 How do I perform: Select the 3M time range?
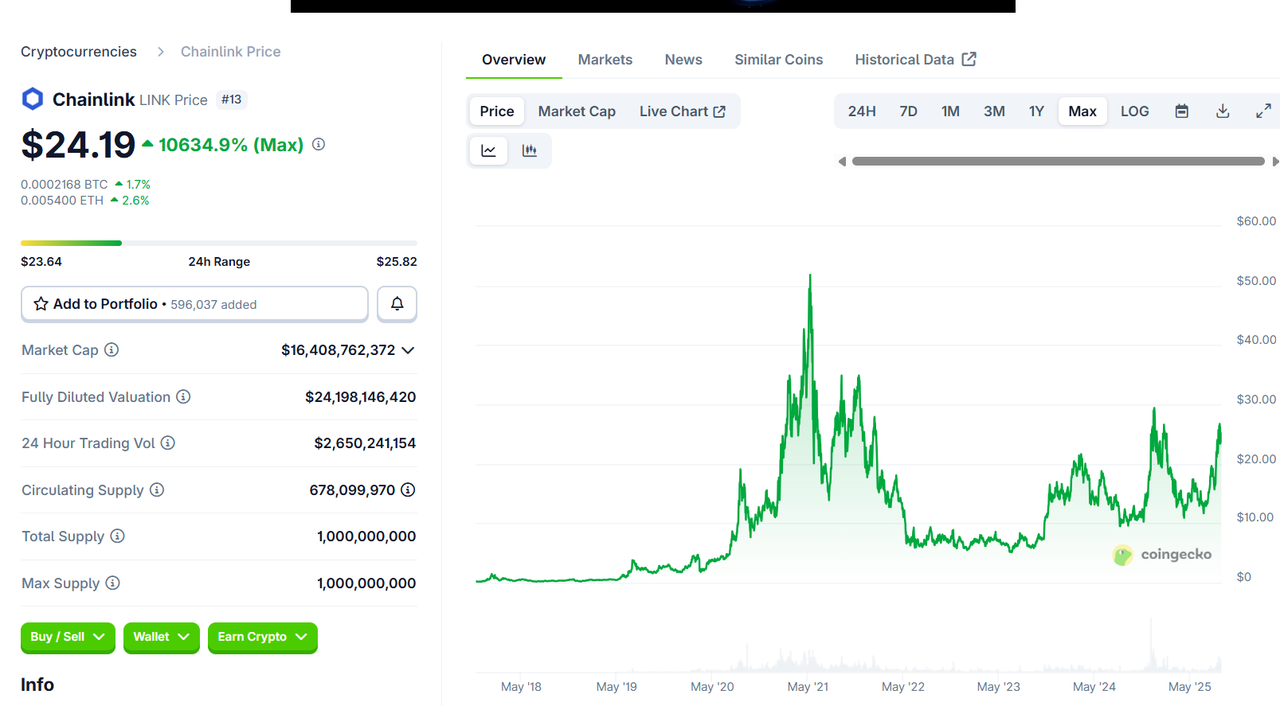[x=994, y=111]
